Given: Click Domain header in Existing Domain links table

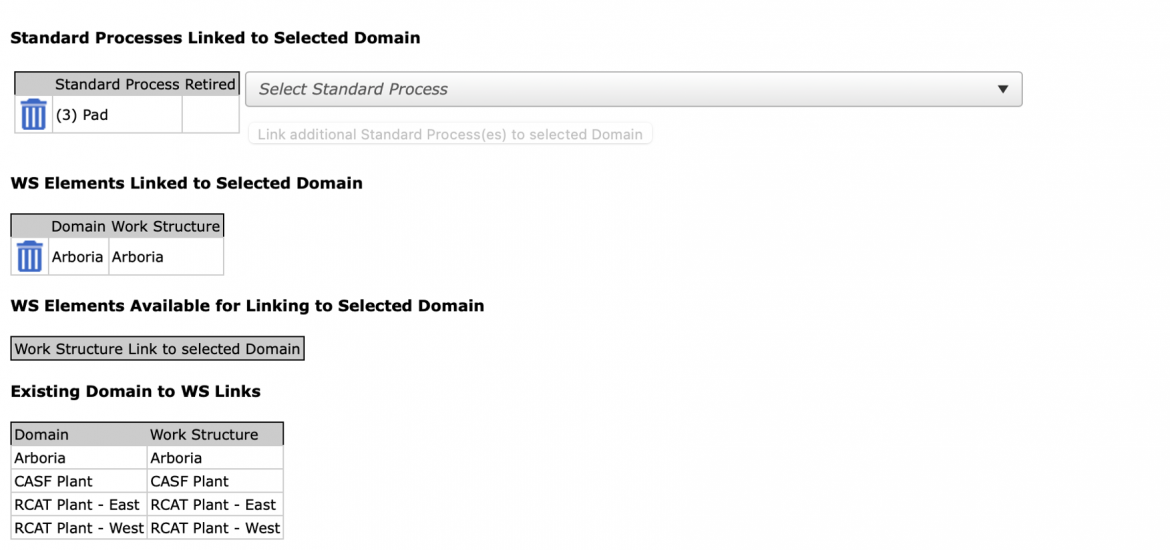Looking at the screenshot, I should tap(79, 434).
